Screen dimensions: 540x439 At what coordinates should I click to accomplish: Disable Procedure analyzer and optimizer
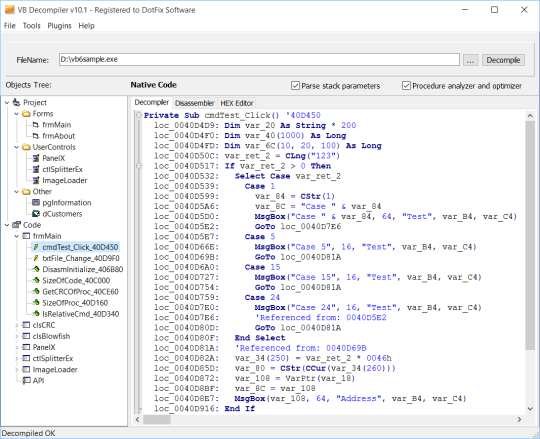click(406, 86)
